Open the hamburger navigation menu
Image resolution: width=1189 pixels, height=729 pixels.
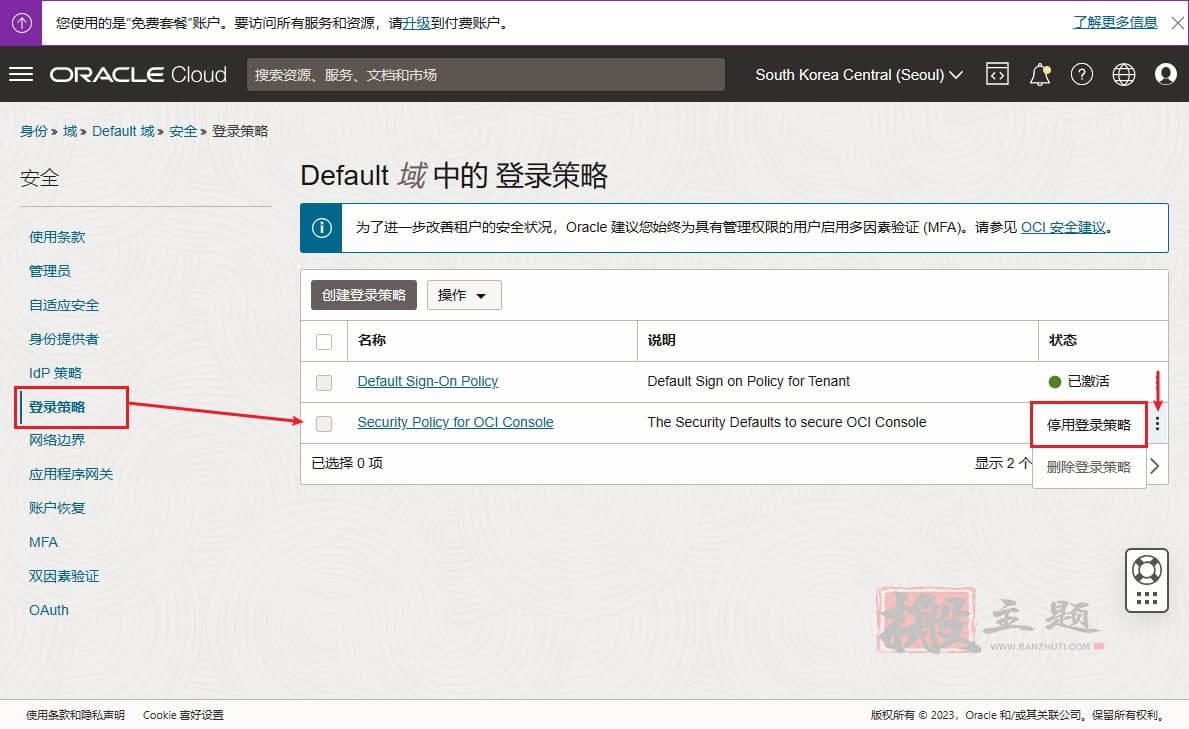point(21,74)
